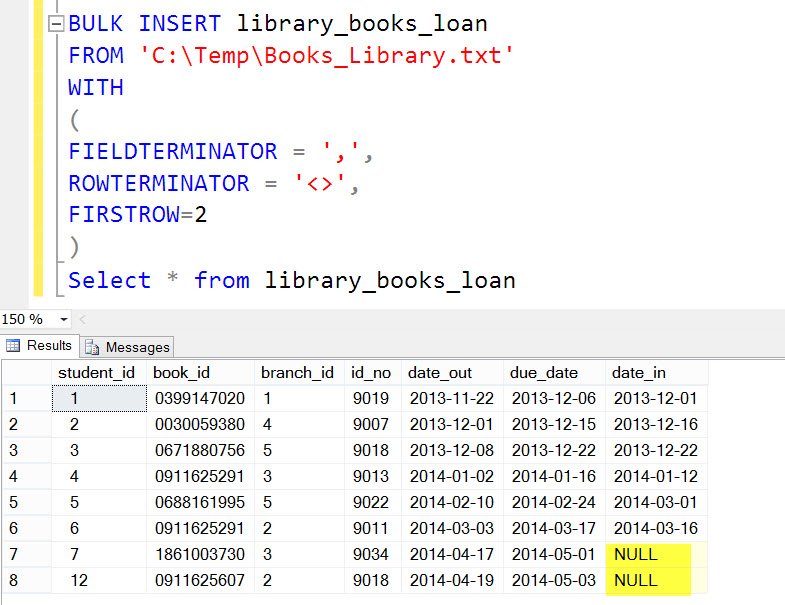Click the FIRSTROW=2 line in editor

click(x=138, y=215)
